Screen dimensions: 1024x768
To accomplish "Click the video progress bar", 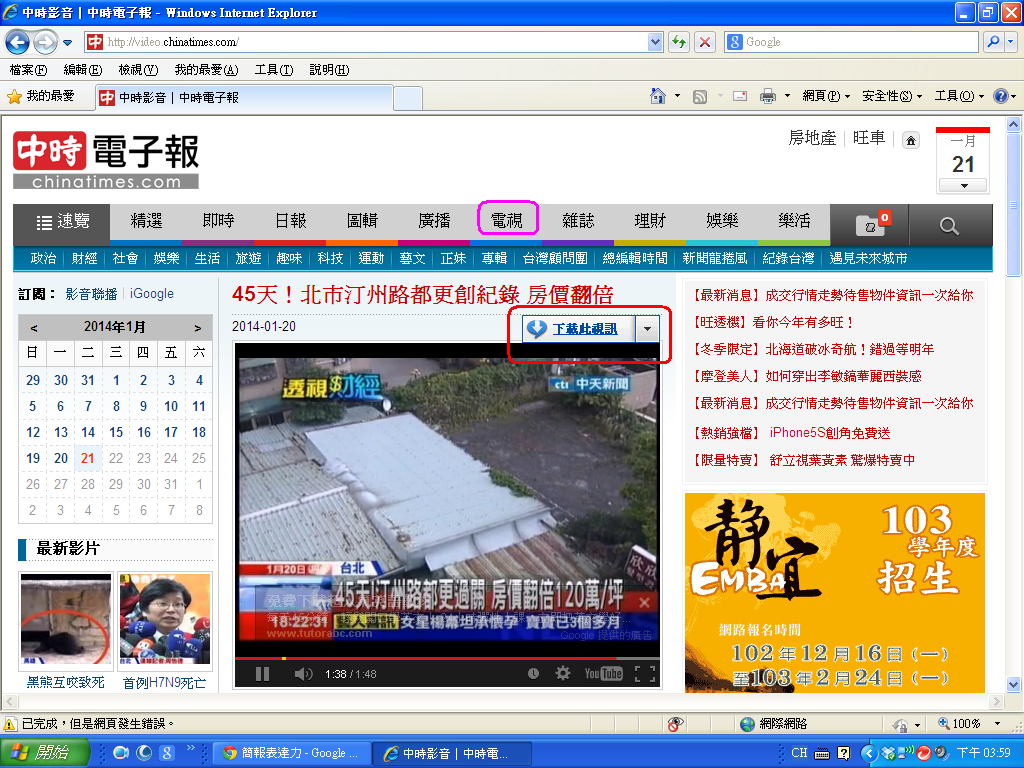I will point(447,658).
